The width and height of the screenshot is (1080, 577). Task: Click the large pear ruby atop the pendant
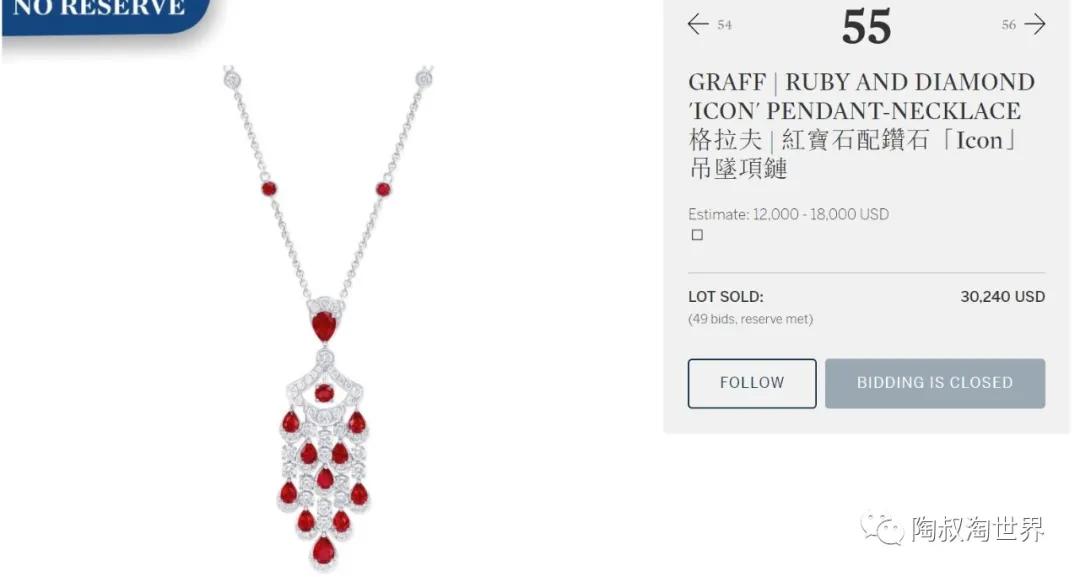coord(324,326)
